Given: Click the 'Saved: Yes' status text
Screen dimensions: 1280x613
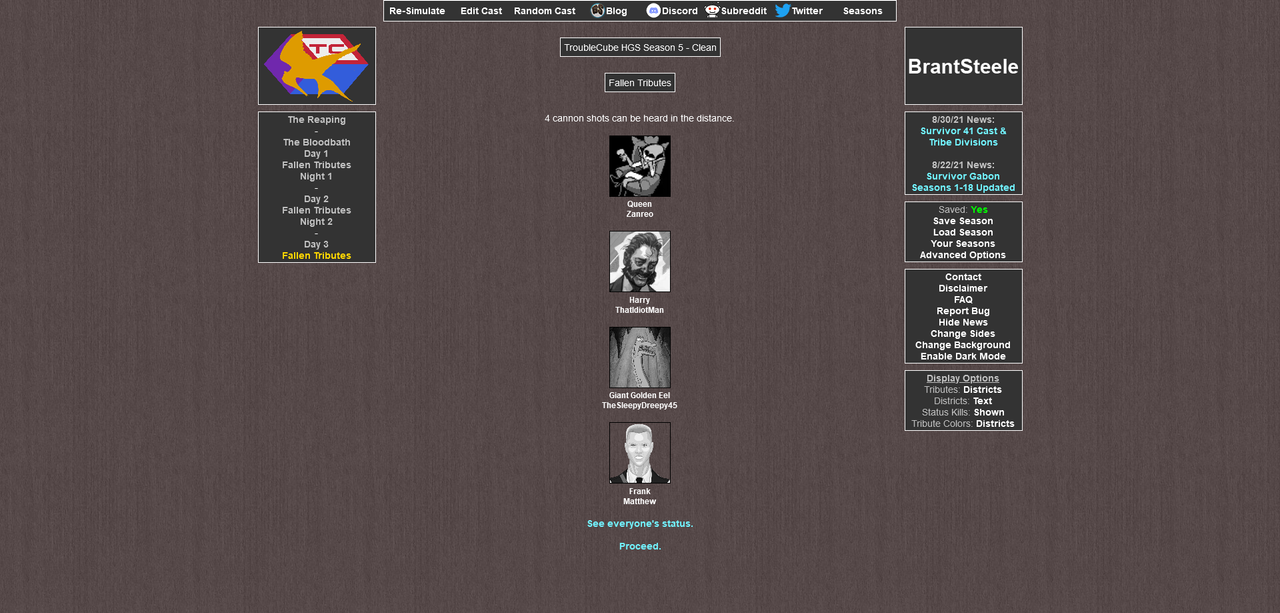Looking at the screenshot, I should (x=963, y=210).
